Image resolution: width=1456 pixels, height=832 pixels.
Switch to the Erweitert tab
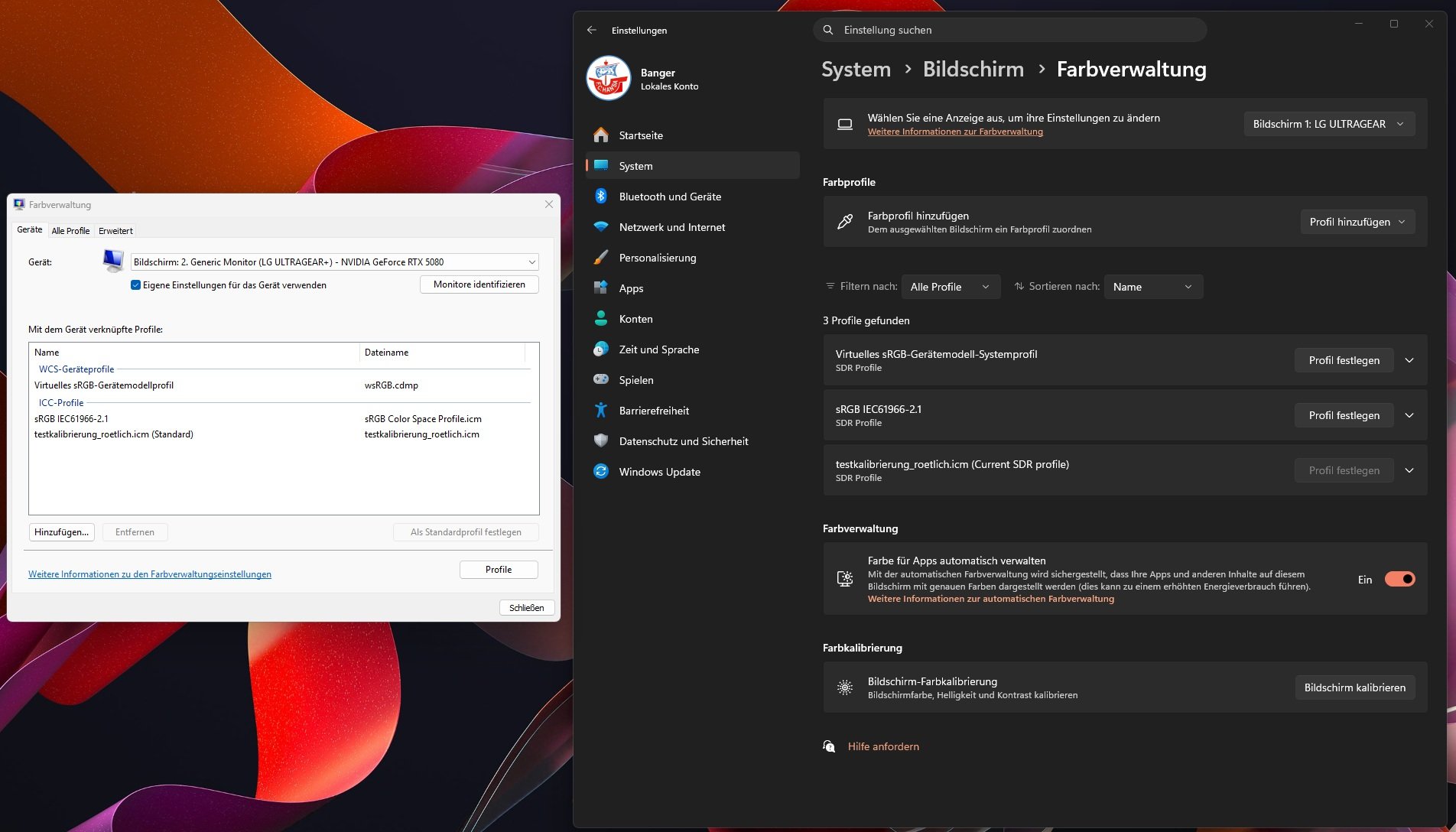[x=115, y=231]
